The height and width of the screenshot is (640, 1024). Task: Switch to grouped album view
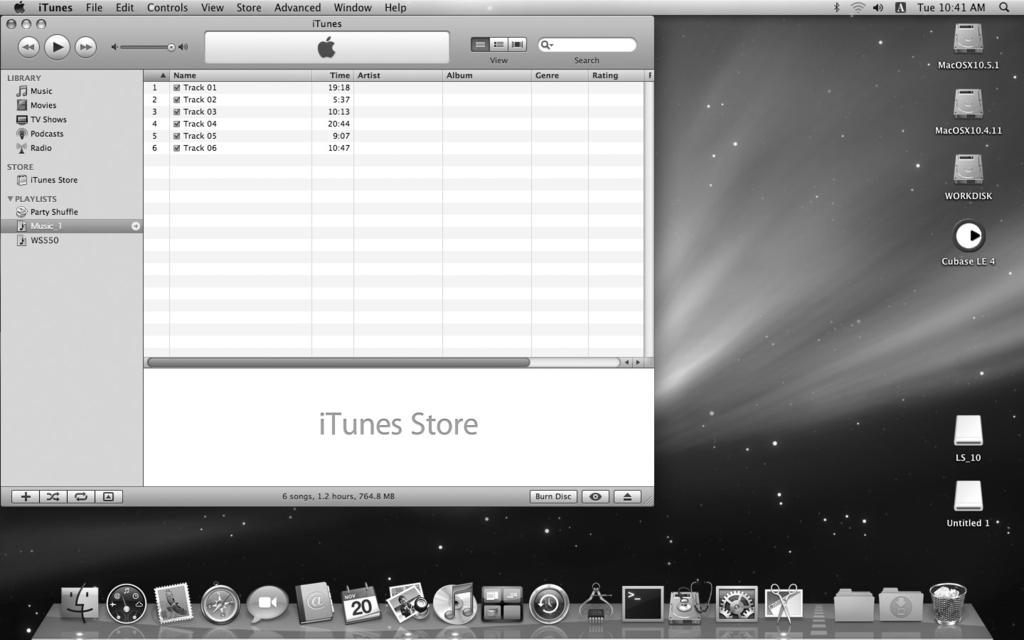498,44
